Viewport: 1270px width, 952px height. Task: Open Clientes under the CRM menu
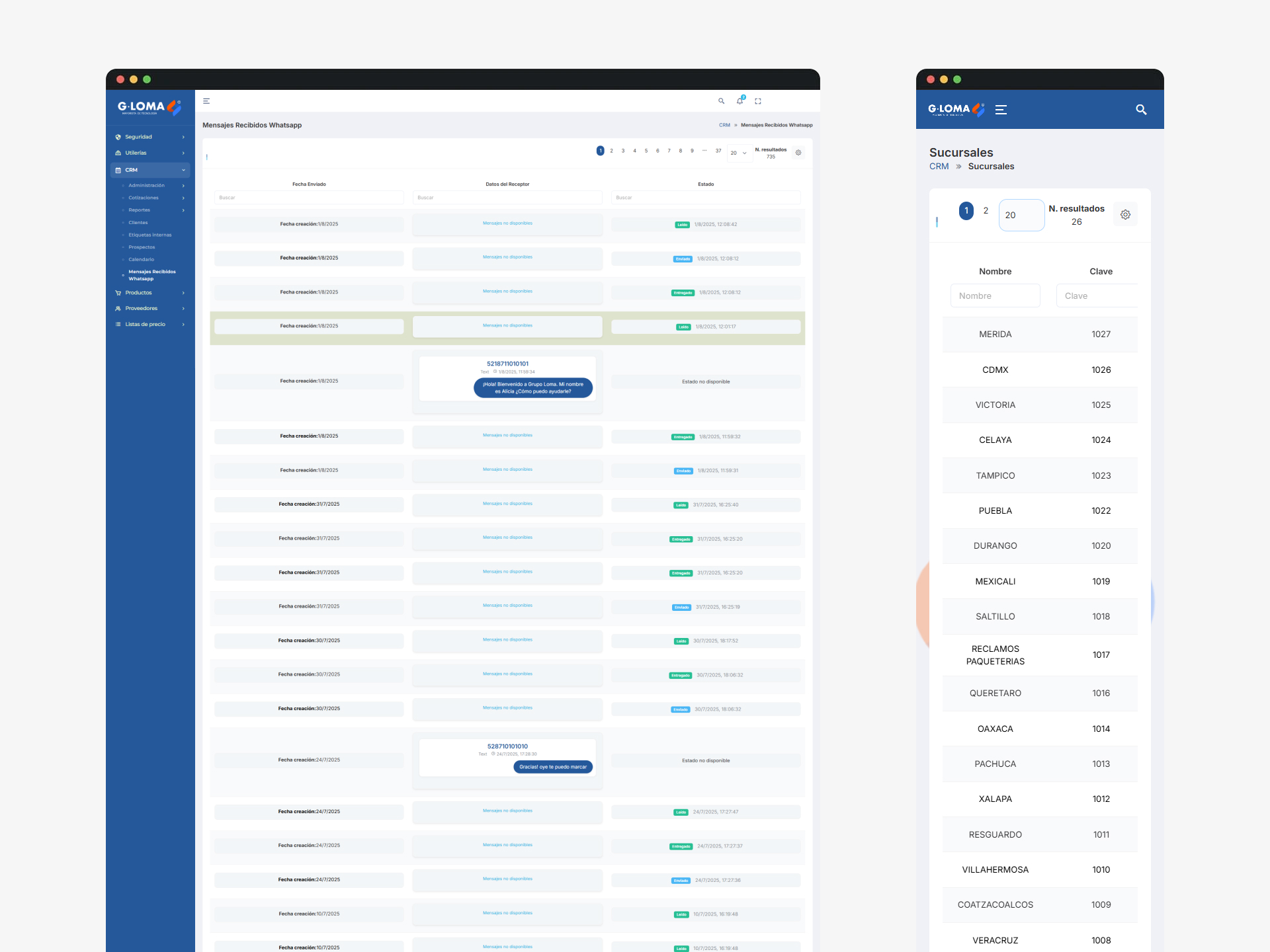coord(138,223)
